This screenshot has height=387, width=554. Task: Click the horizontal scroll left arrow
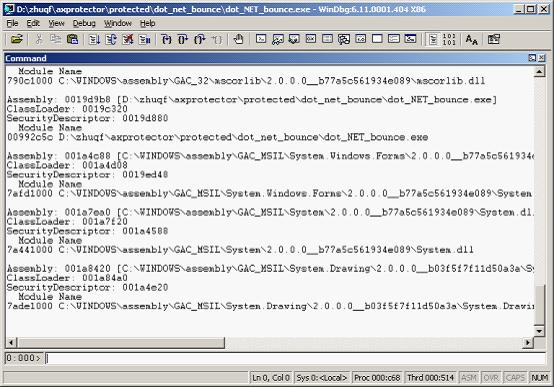(x=11, y=342)
